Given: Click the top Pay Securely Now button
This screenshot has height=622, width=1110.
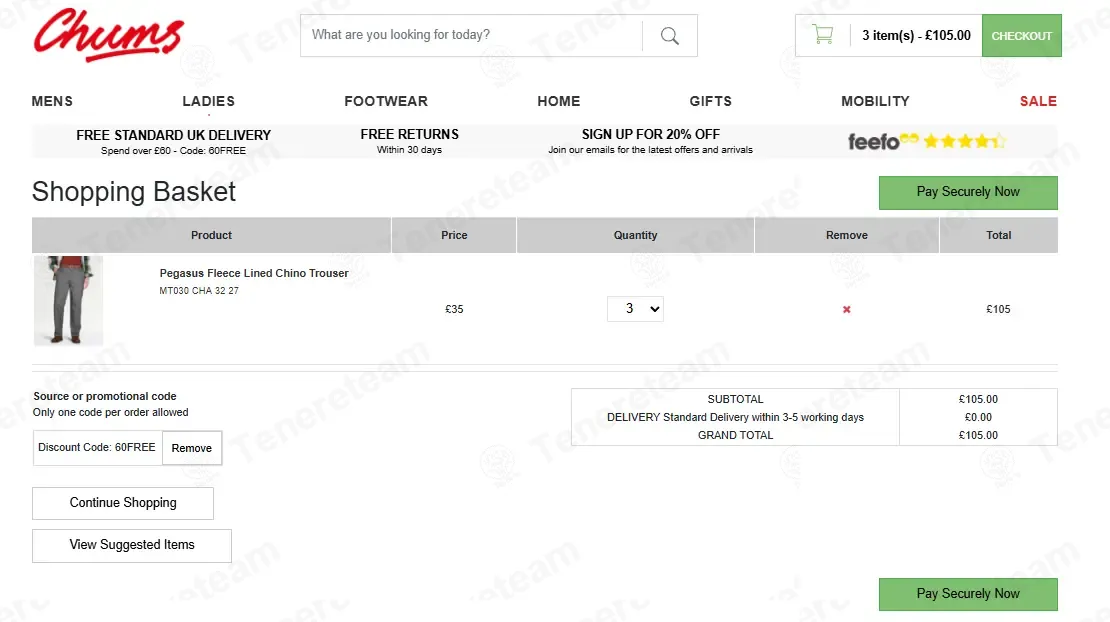Looking at the screenshot, I should [x=968, y=192].
